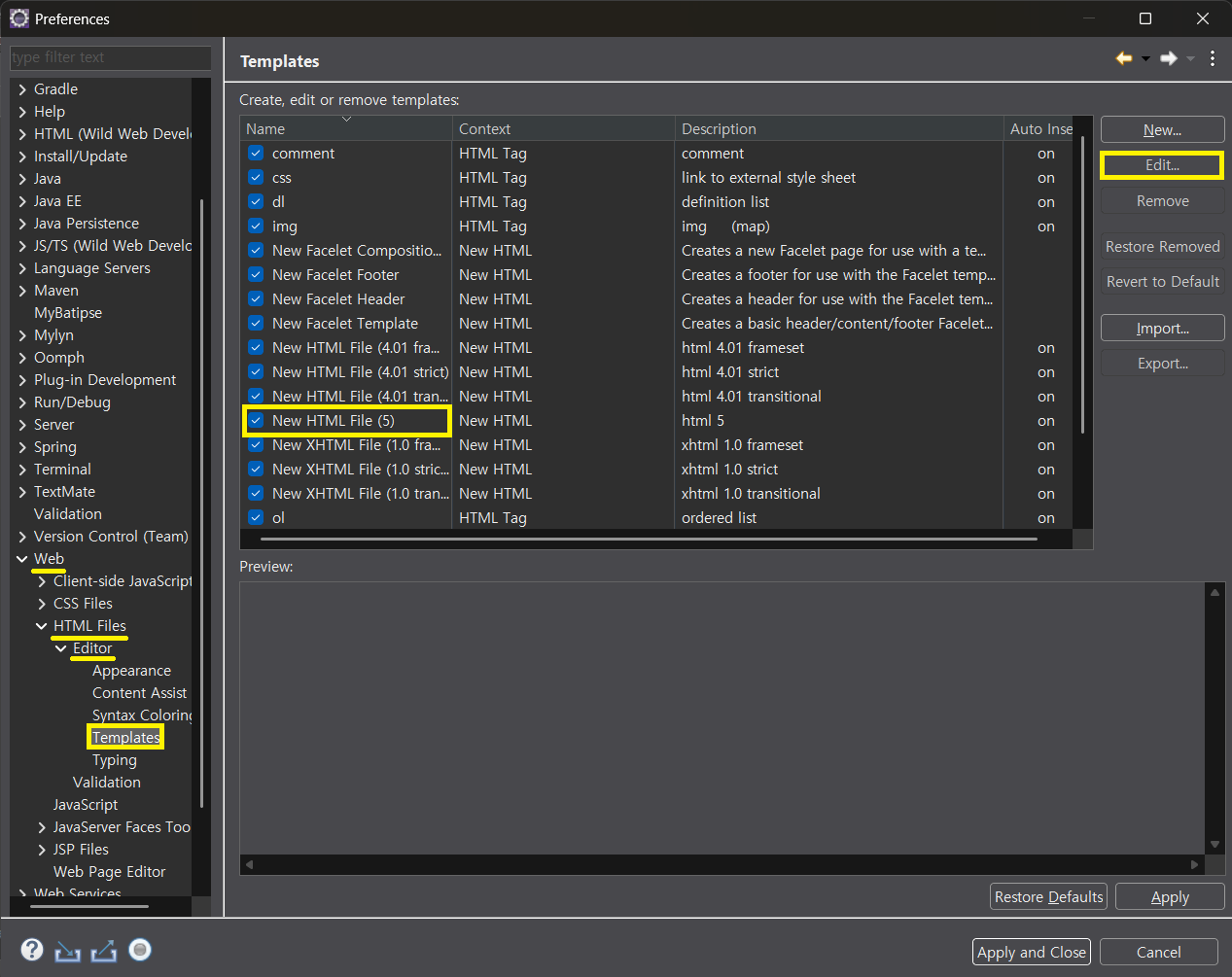Click the type filter text field
The height and width of the screenshot is (977, 1232).
(x=111, y=57)
